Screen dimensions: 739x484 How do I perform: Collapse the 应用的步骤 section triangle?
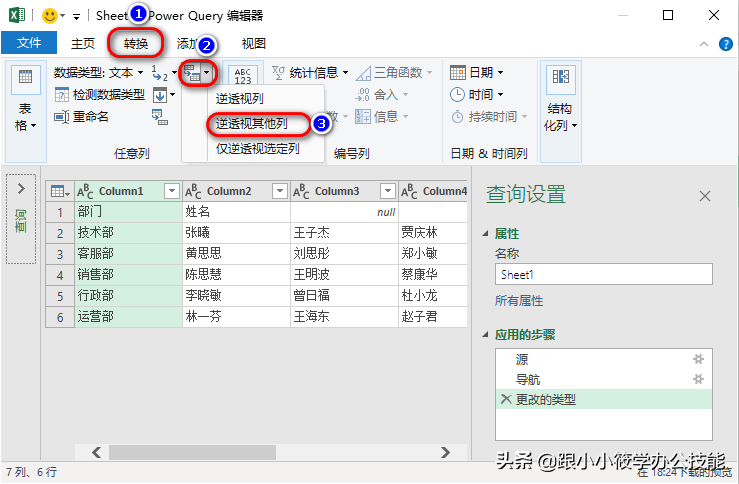coord(485,335)
